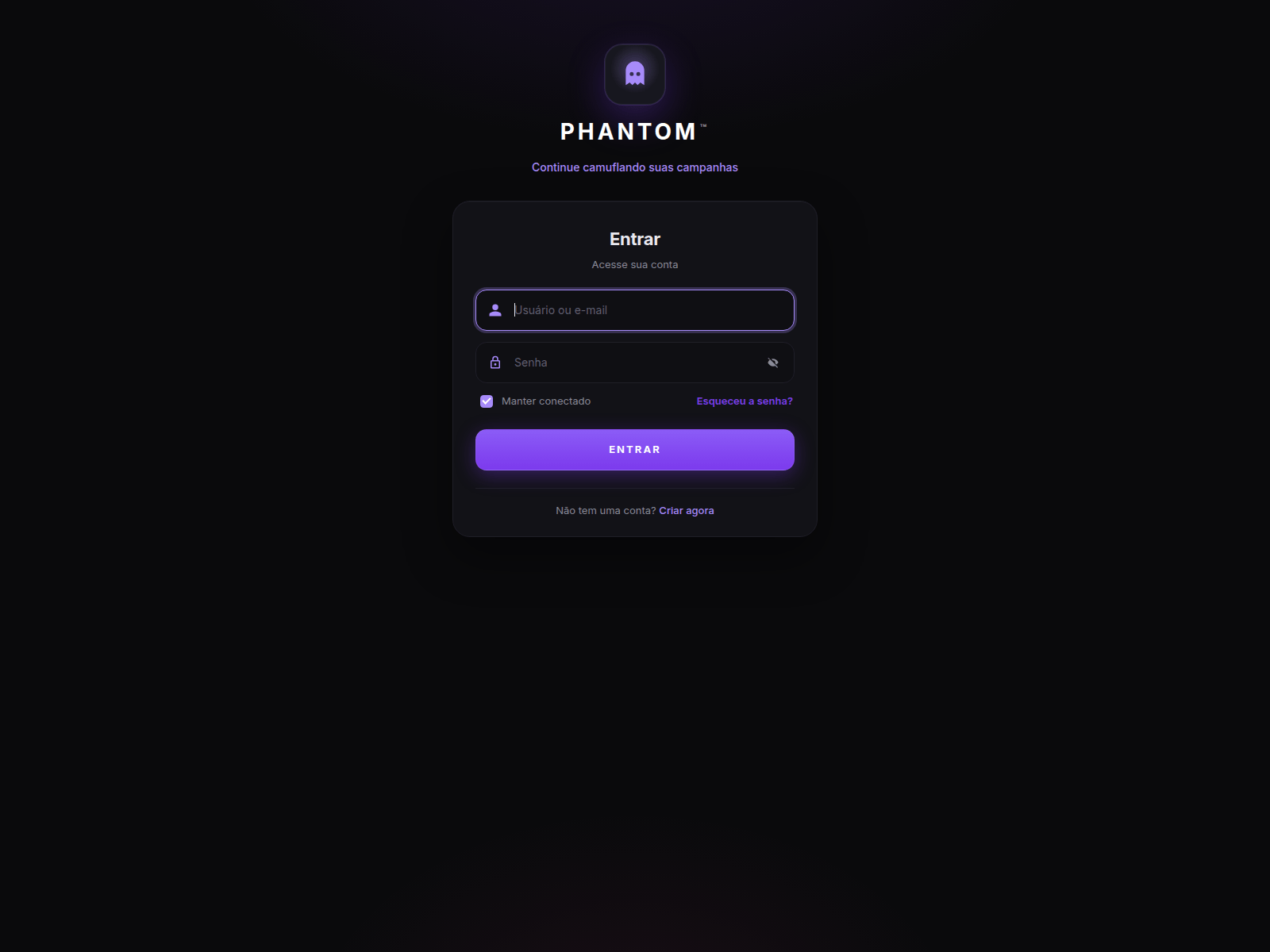1270x952 pixels.
Task: Click the purple ENTRAR button
Action: [635, 450]
